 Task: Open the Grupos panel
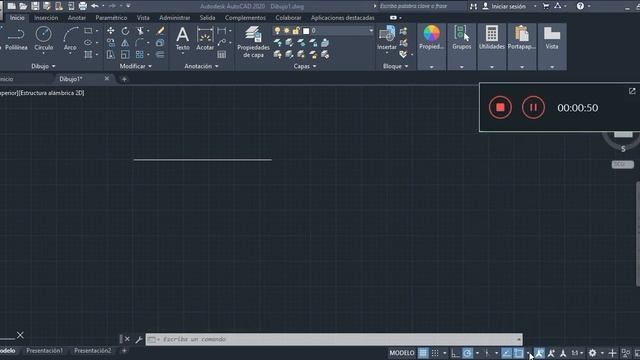tap(462, 39)
